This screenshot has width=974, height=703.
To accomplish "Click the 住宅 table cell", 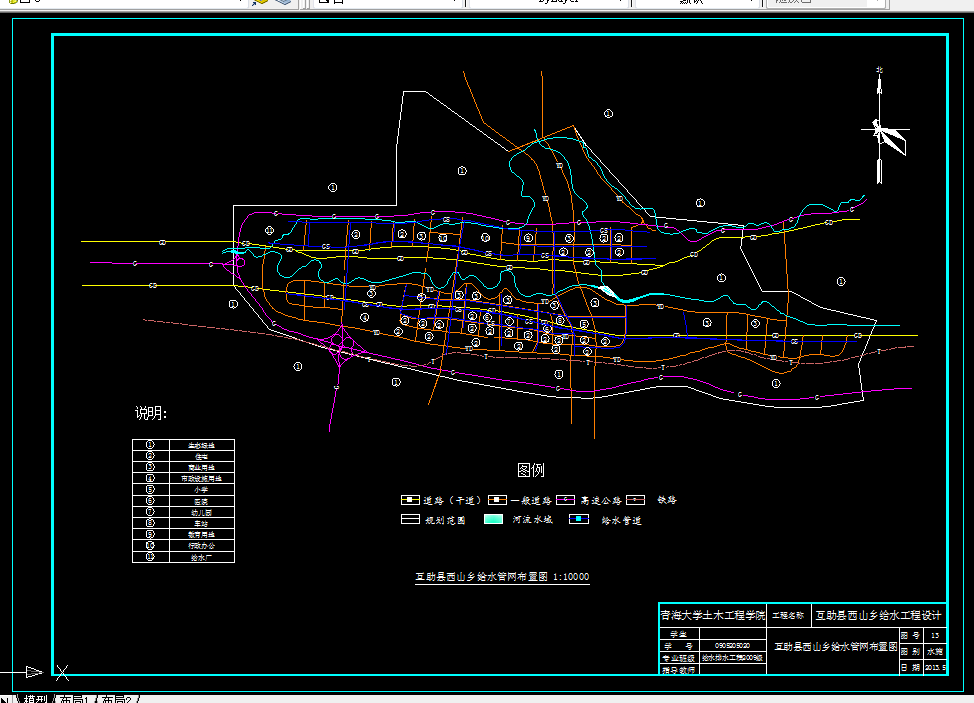I will (x=202, y=456).
